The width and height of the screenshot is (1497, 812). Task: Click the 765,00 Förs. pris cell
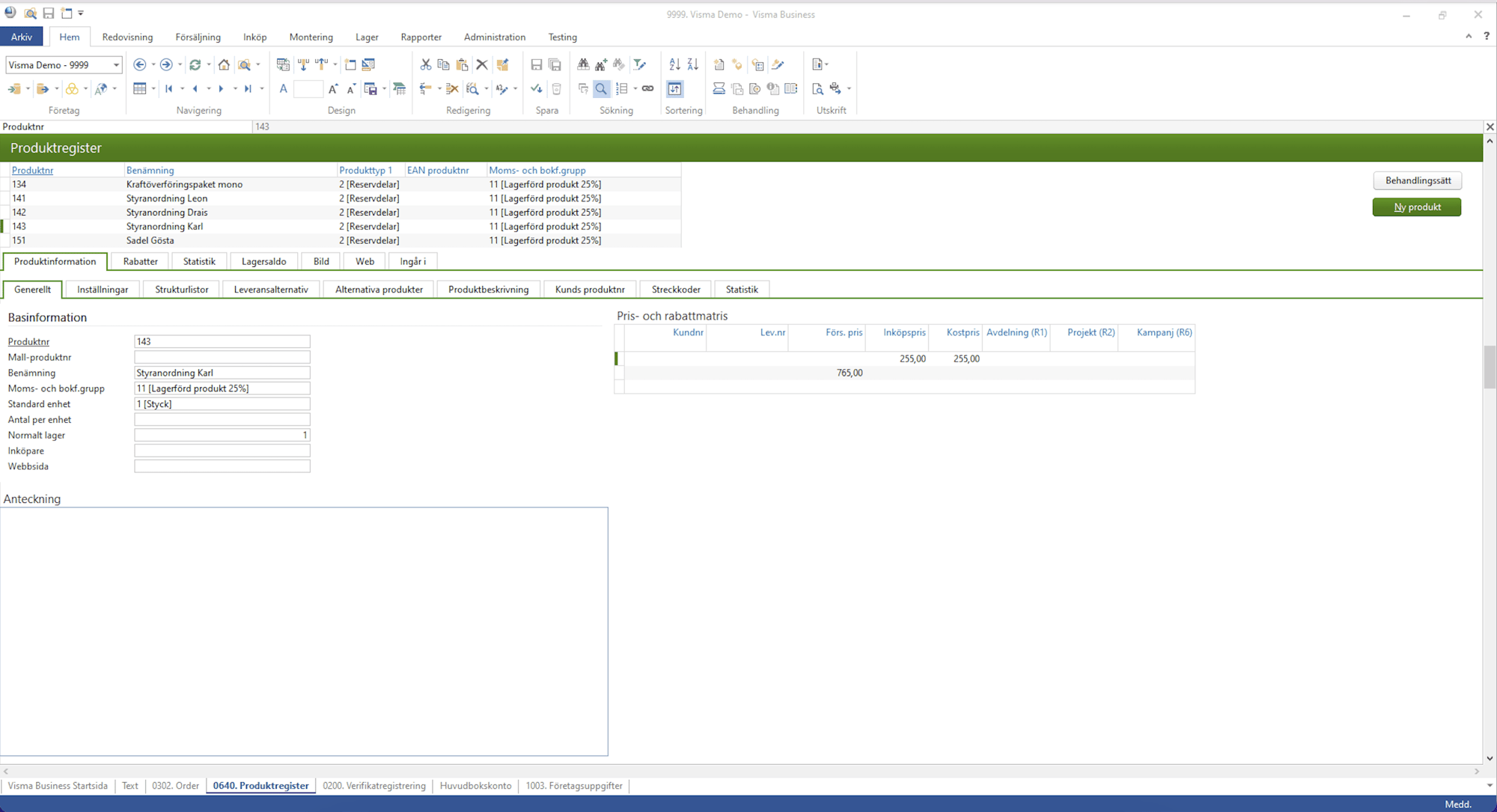pos(827,373)
